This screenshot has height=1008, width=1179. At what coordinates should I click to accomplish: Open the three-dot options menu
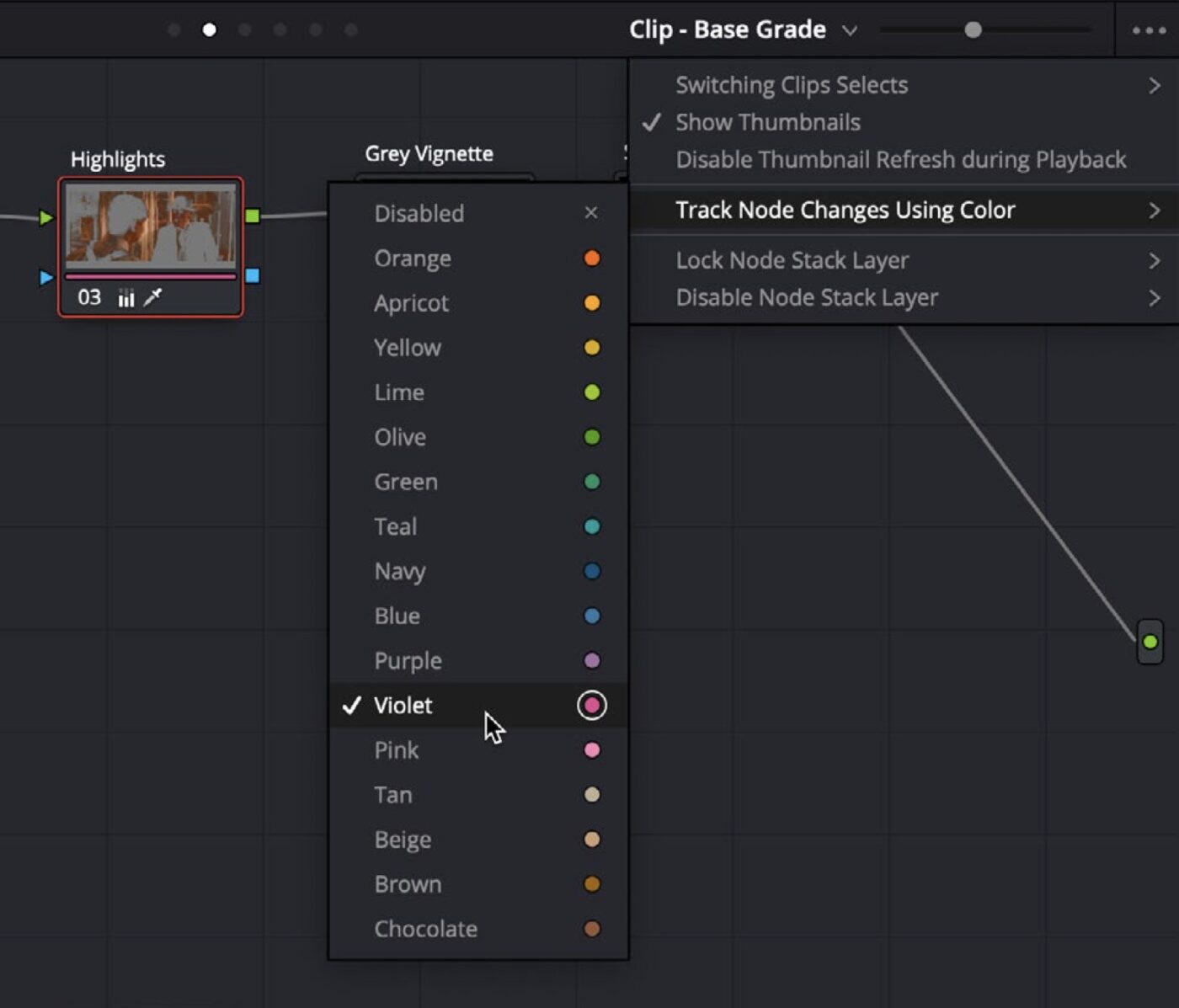1149,30
